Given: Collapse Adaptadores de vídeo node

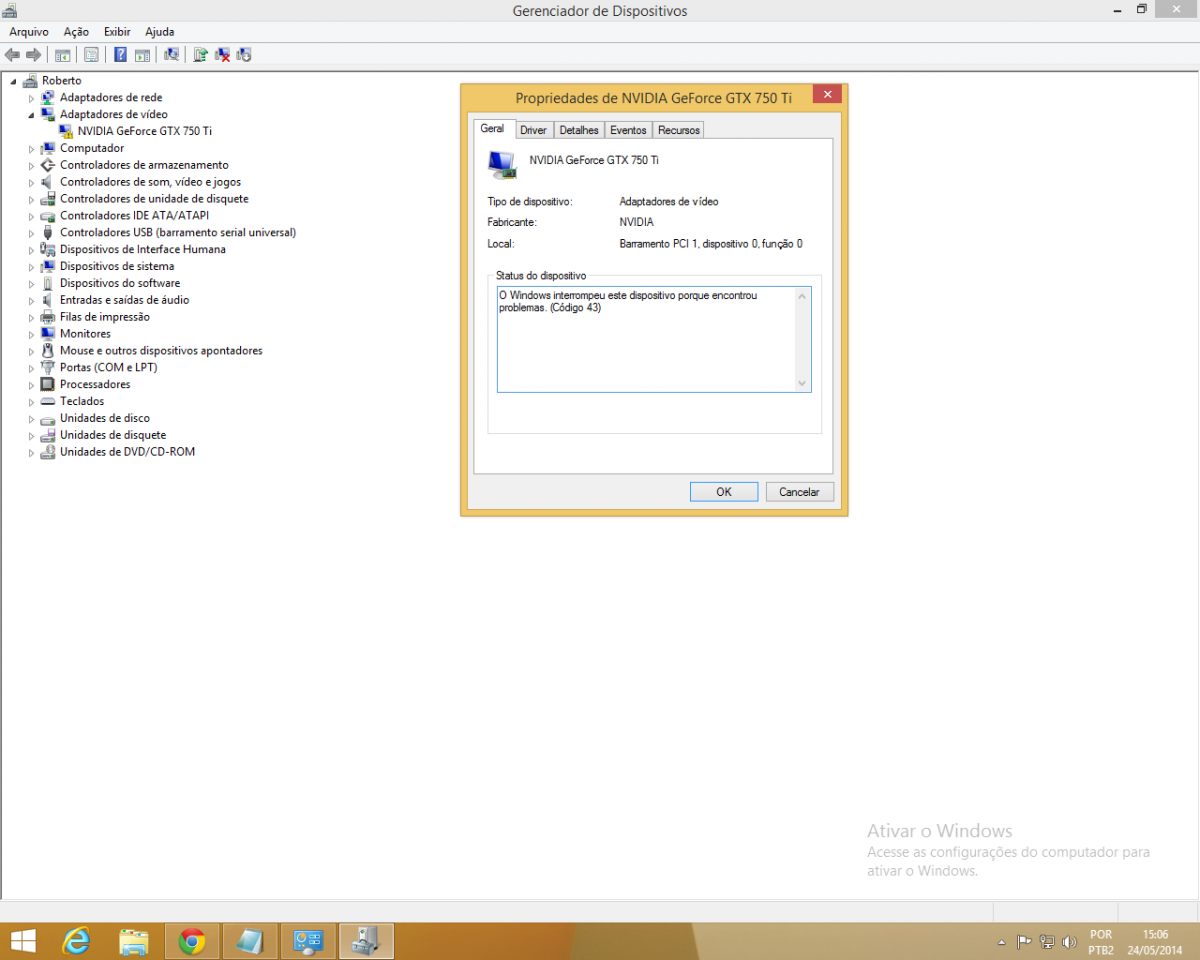Looking at the screenshot, I should [x=31, y=115].
